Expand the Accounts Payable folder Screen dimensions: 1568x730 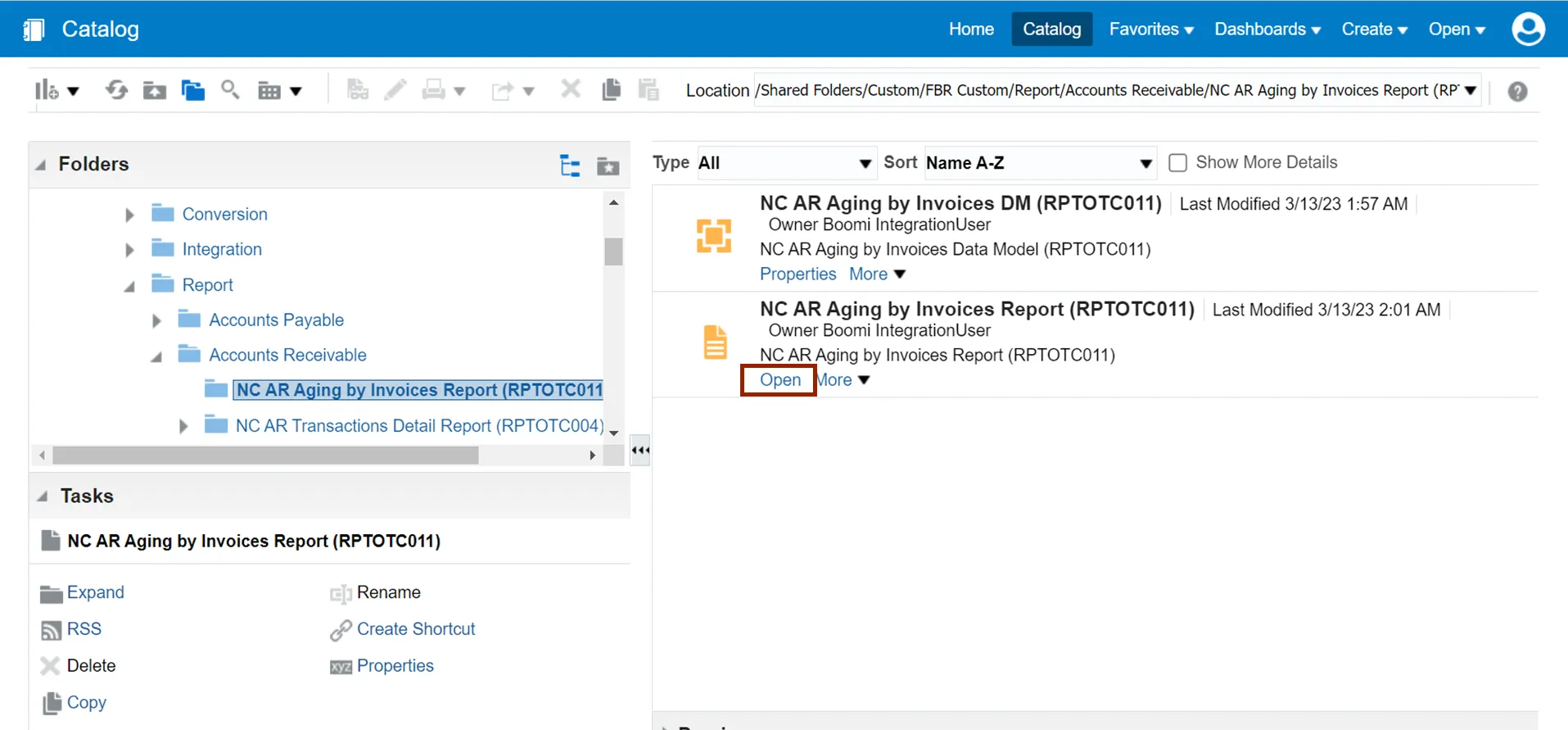pyautogui.click(x=156, y=321)
